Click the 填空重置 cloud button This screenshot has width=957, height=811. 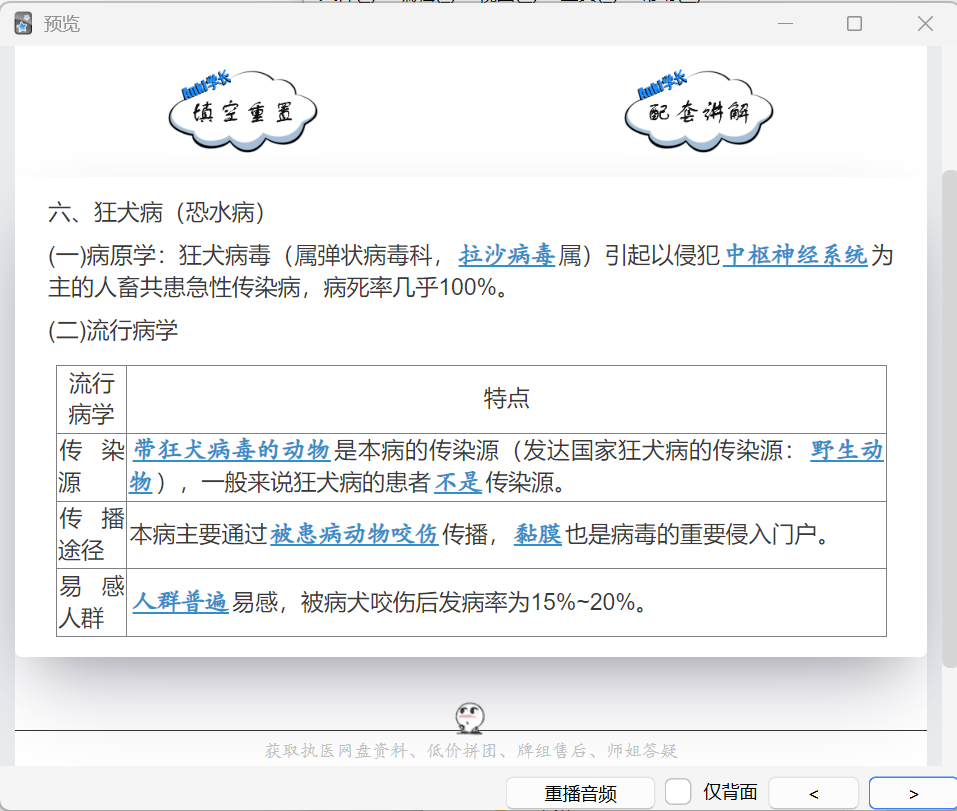(243, 110)
